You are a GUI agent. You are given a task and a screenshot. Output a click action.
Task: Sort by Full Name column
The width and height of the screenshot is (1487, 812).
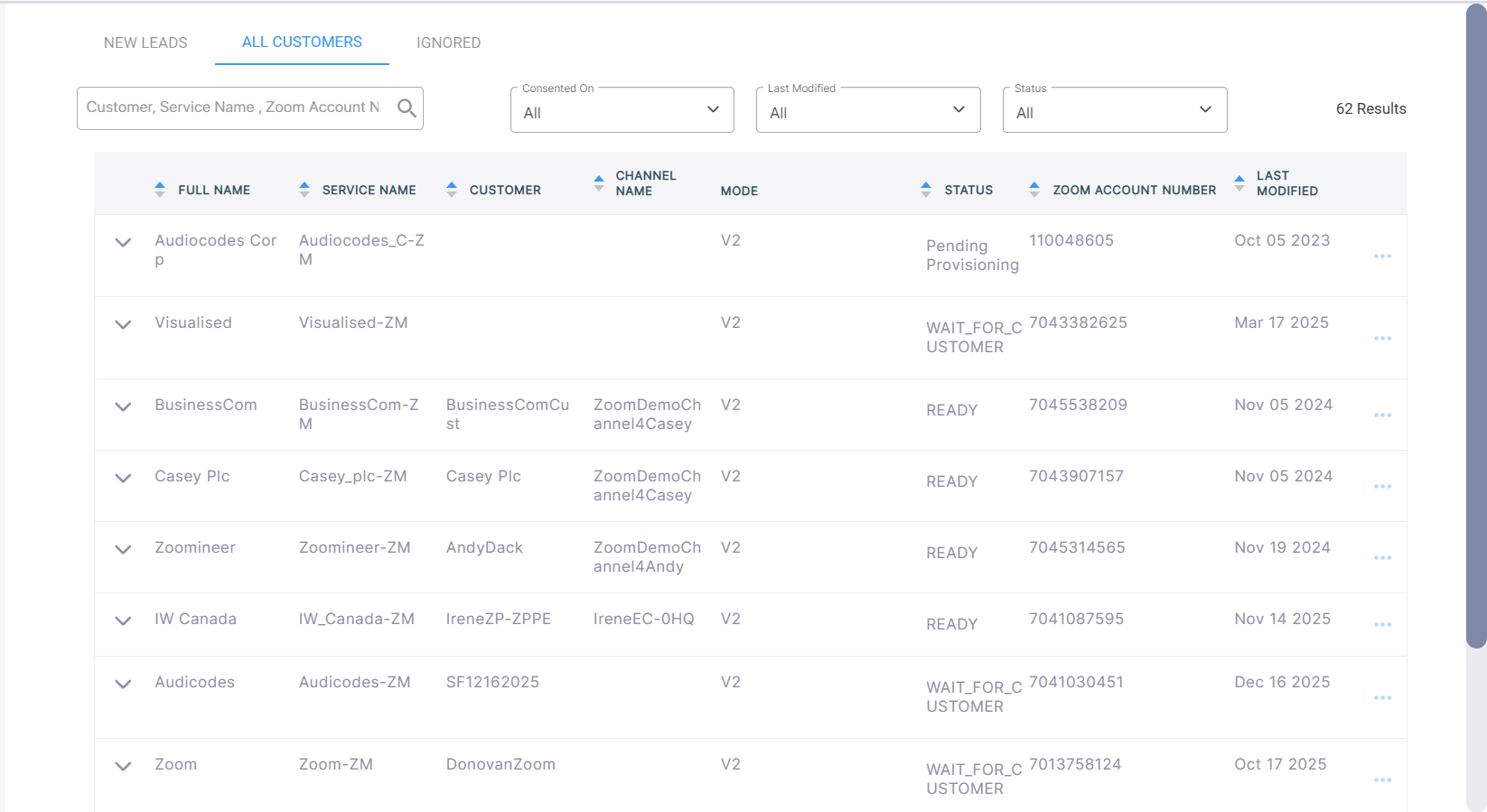click(x=160, y=190)
